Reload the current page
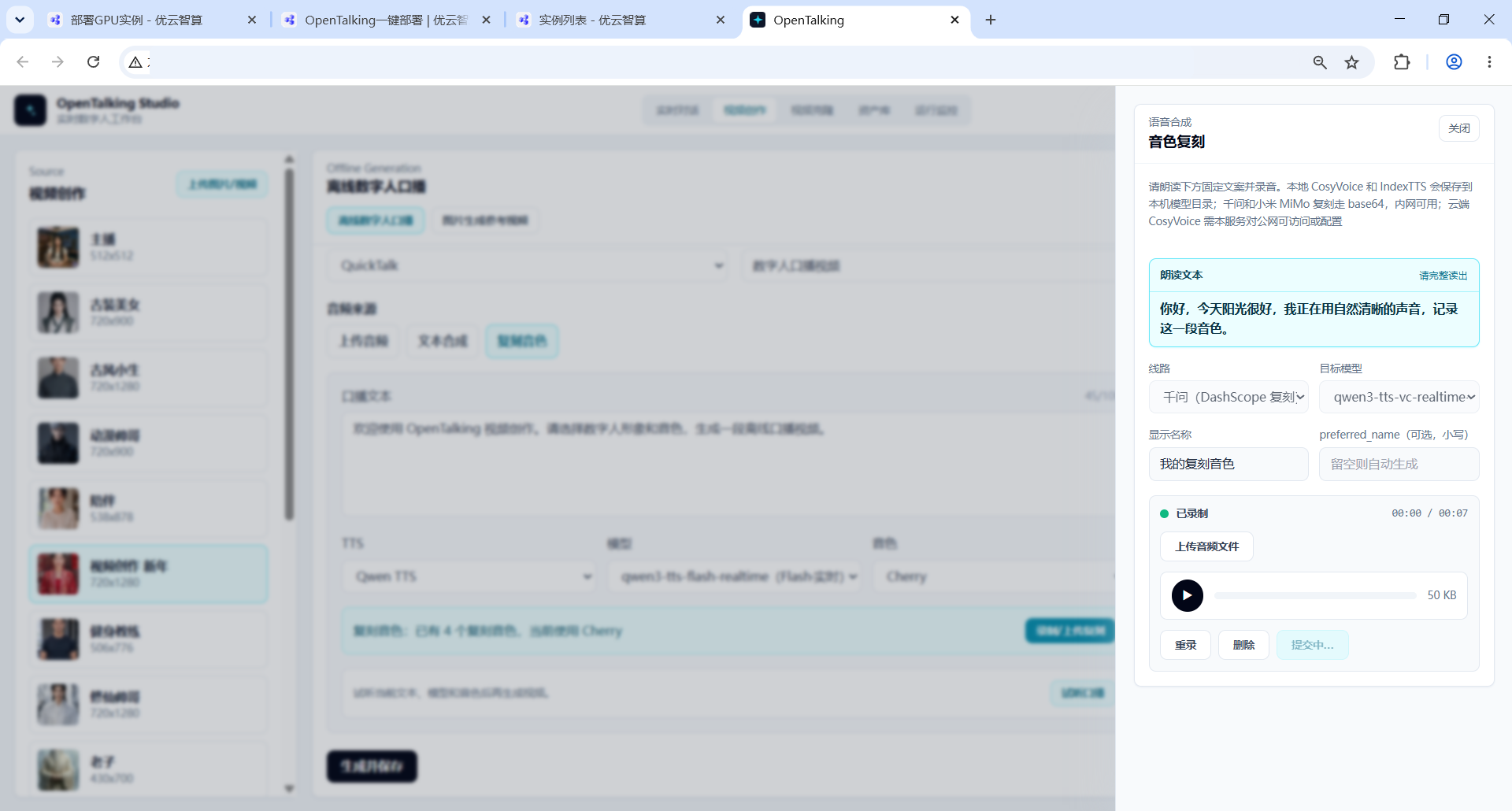Screen dimensions: 1512x811 [93, 62]
